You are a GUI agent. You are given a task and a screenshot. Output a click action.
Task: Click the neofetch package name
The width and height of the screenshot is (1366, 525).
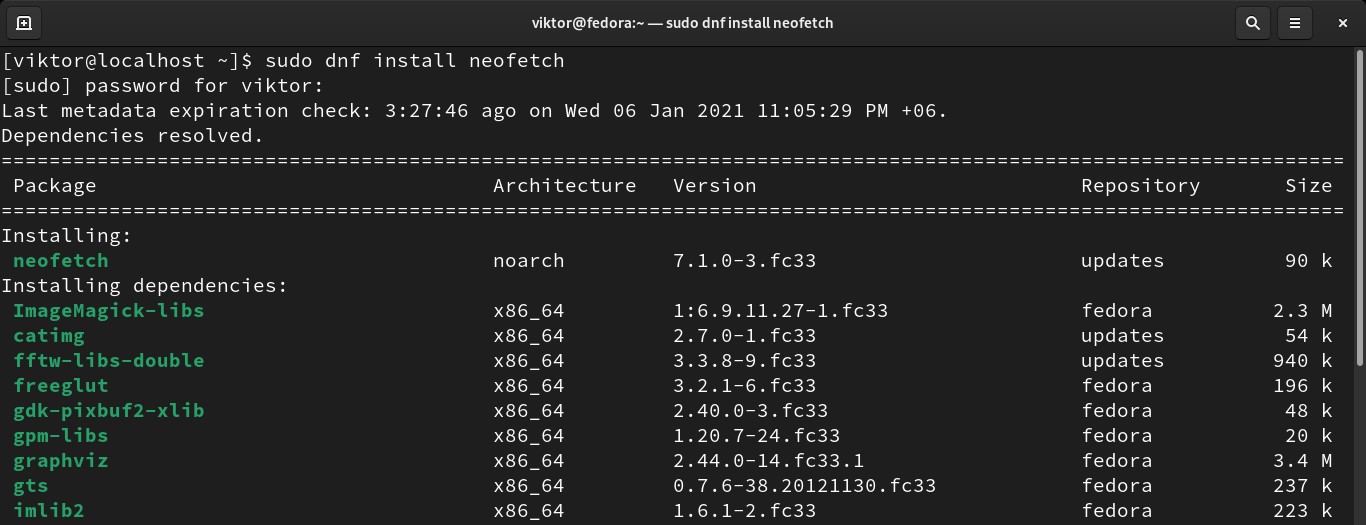60,261
